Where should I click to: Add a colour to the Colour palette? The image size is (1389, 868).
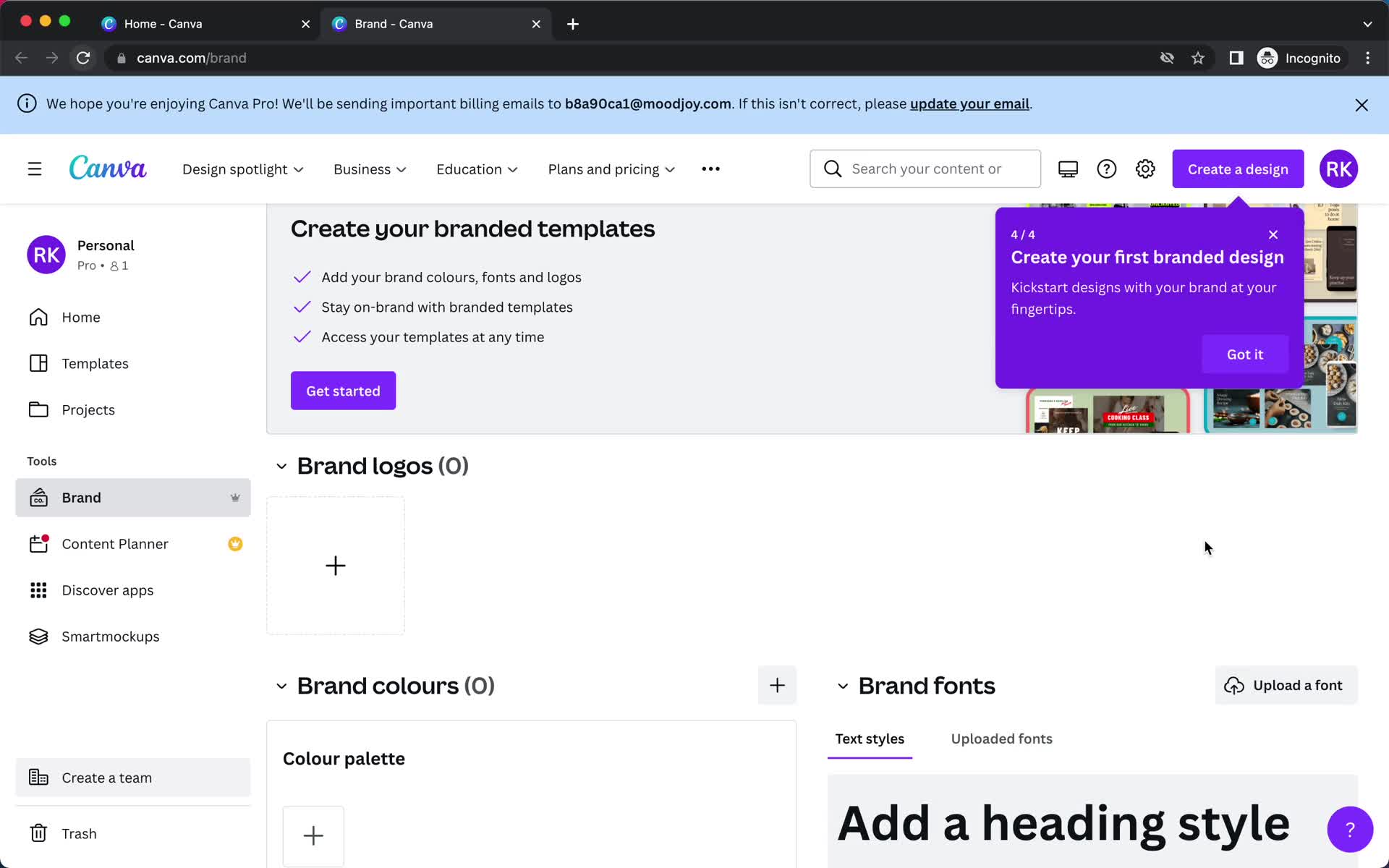click(313, 835)
